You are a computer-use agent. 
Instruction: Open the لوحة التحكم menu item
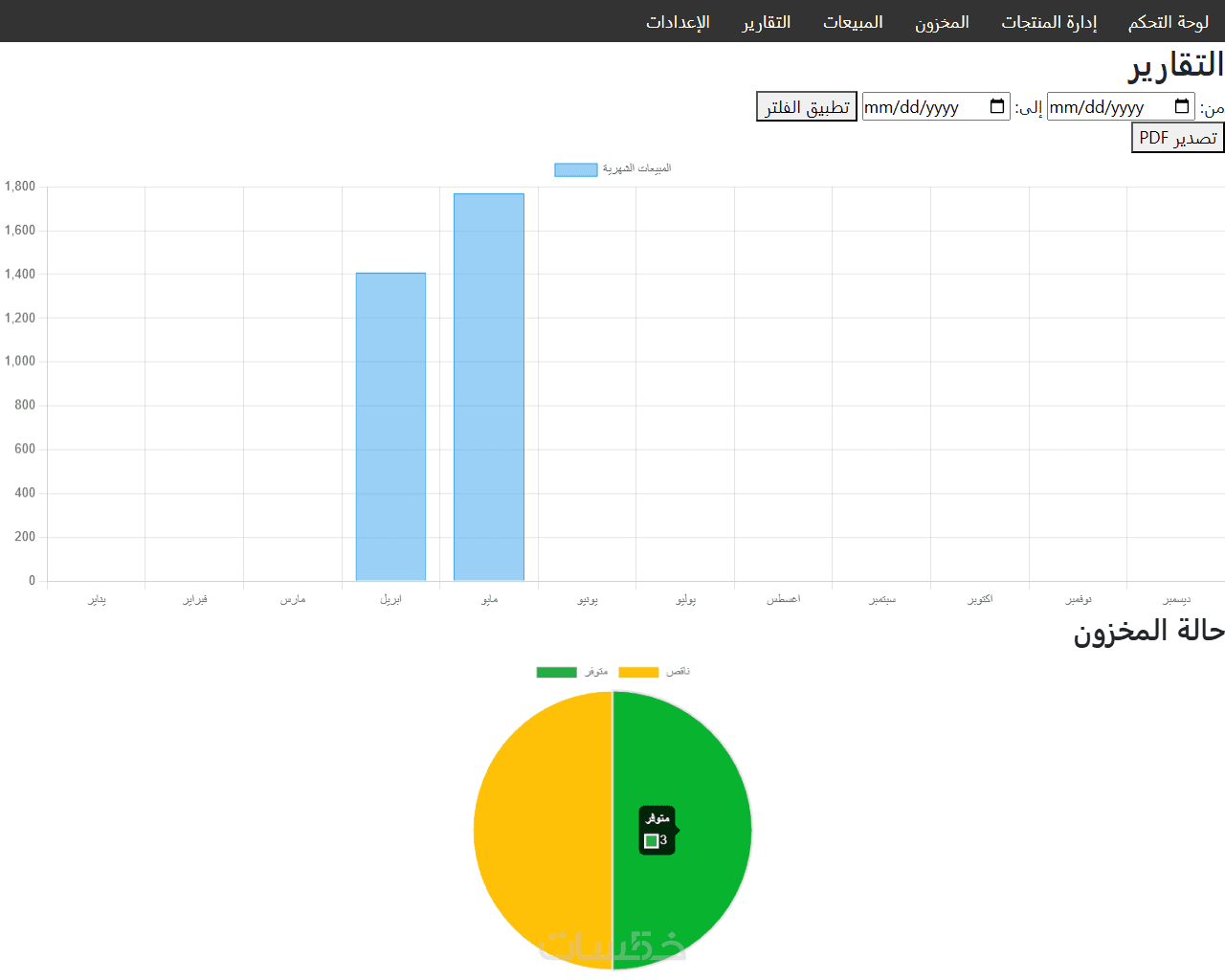tap(1169, 22)
